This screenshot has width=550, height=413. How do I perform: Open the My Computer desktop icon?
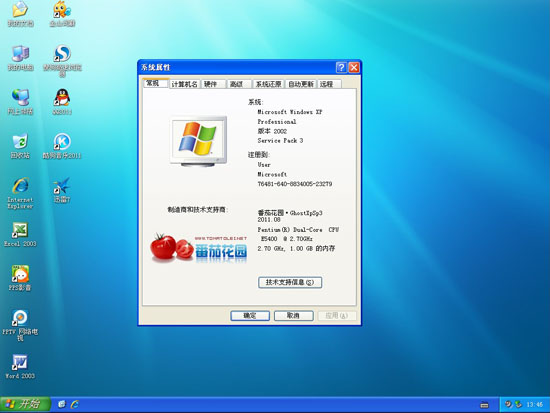20,58
